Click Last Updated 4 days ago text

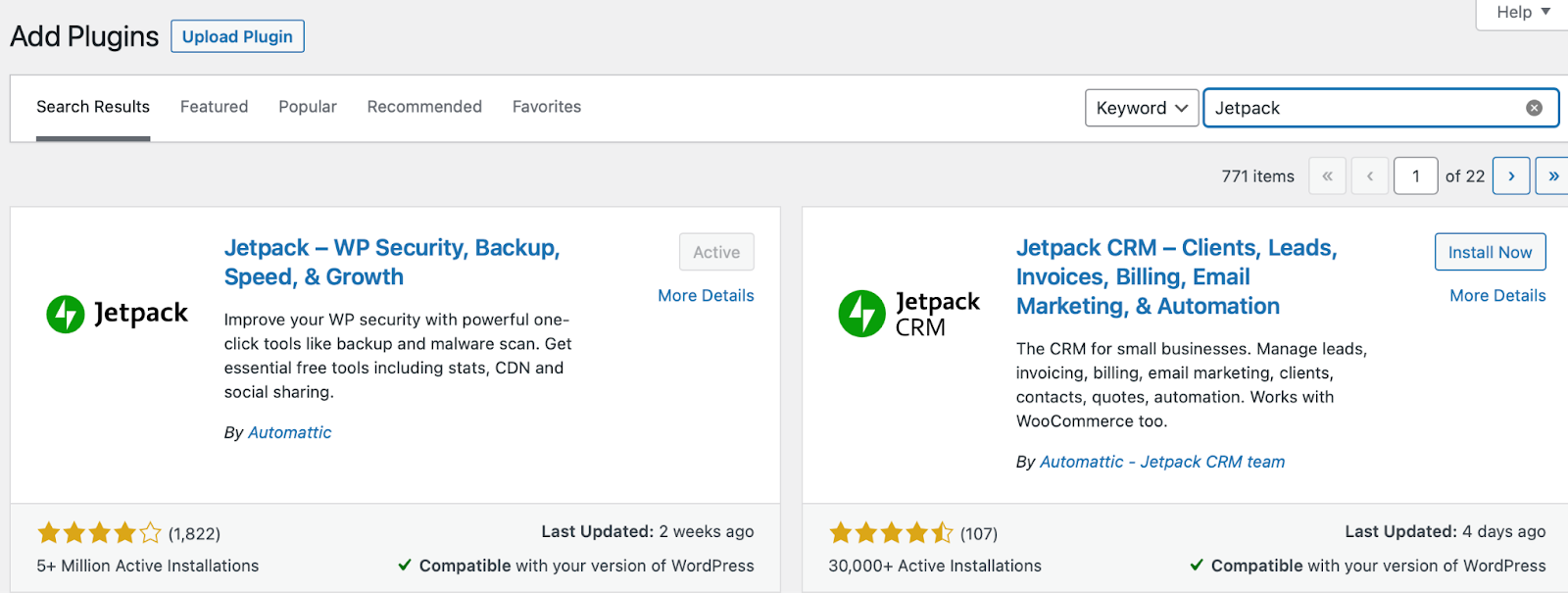[1445, 531]
